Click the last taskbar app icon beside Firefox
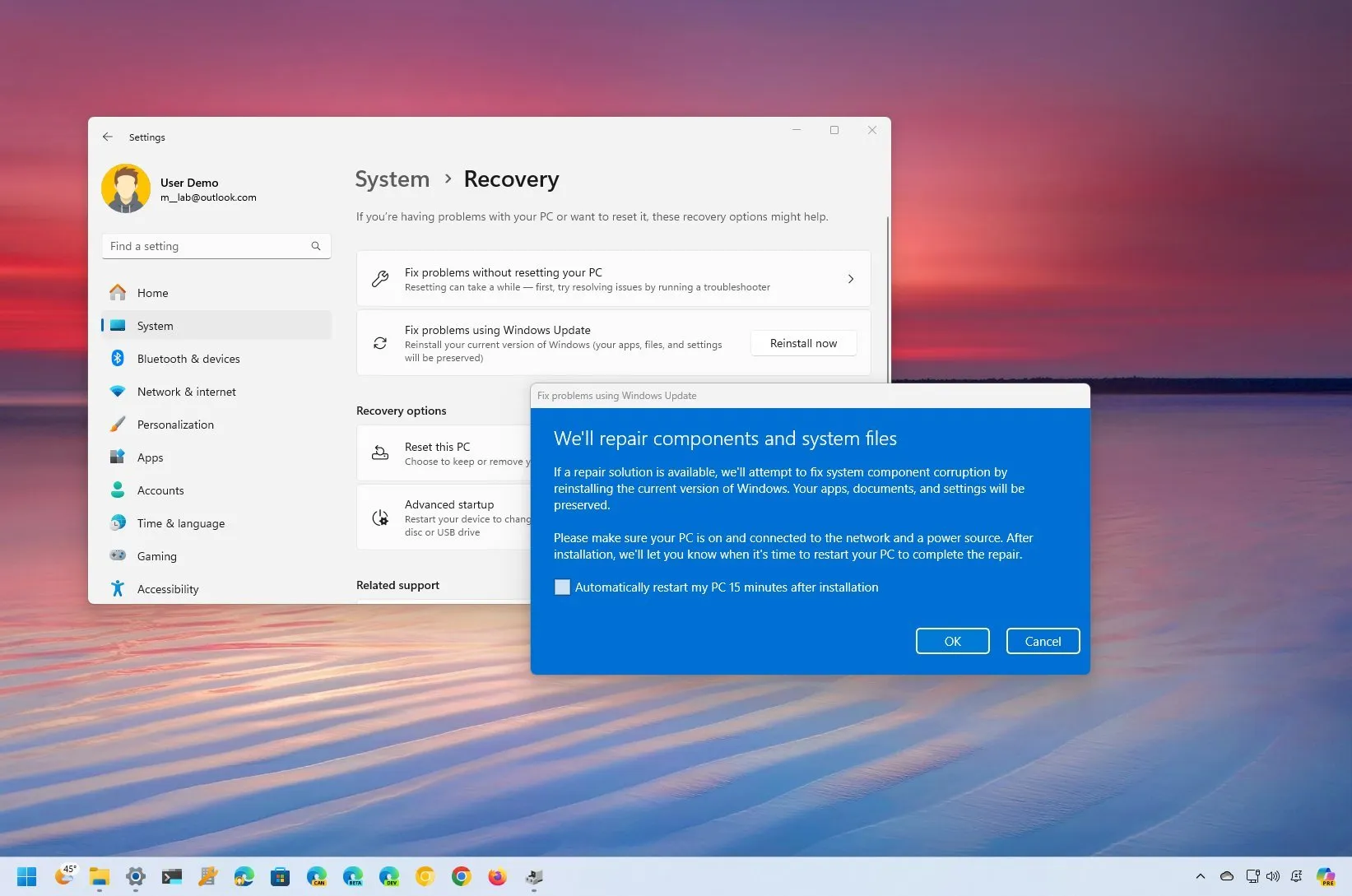1352x896 pixels. click(534, 877)
